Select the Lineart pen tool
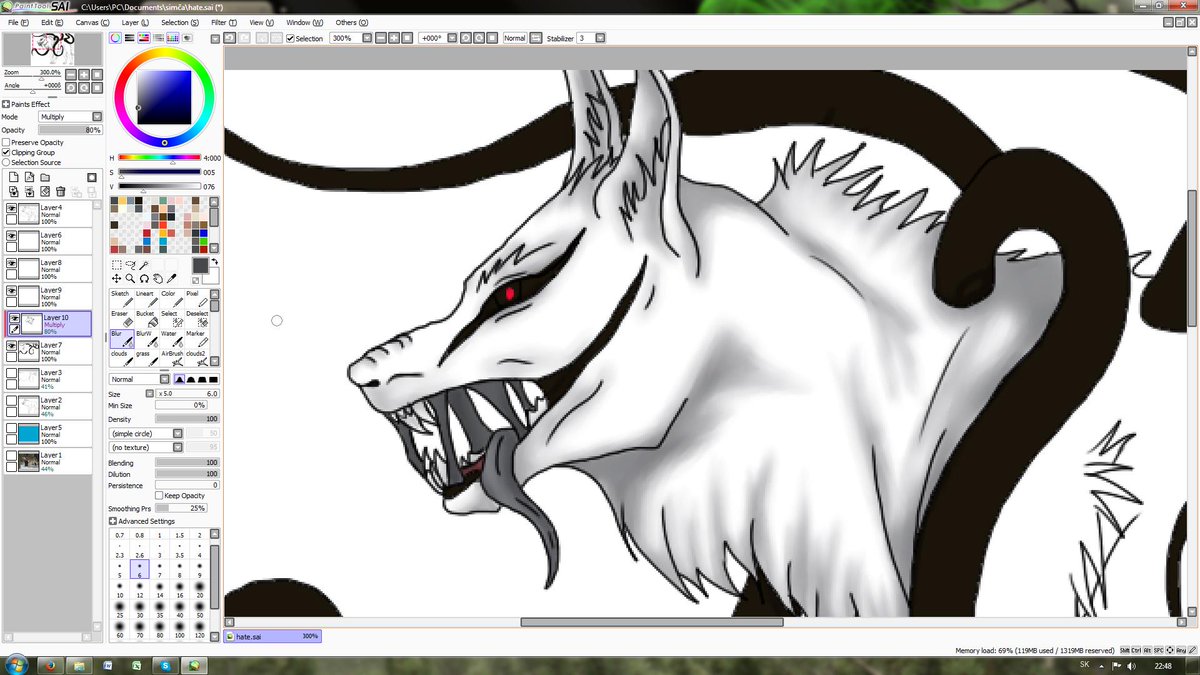 [147, 297]
